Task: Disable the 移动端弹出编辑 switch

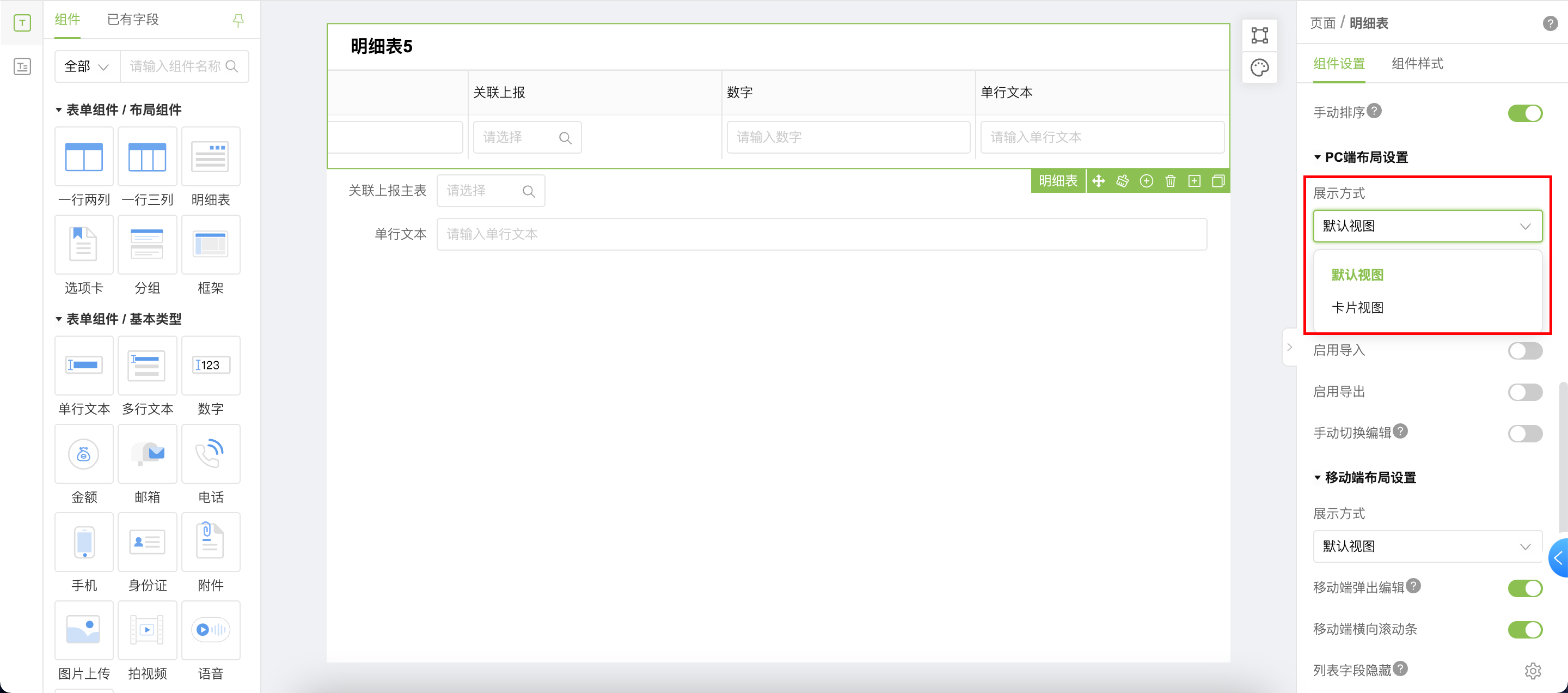Action: [x=1525, y=588]
